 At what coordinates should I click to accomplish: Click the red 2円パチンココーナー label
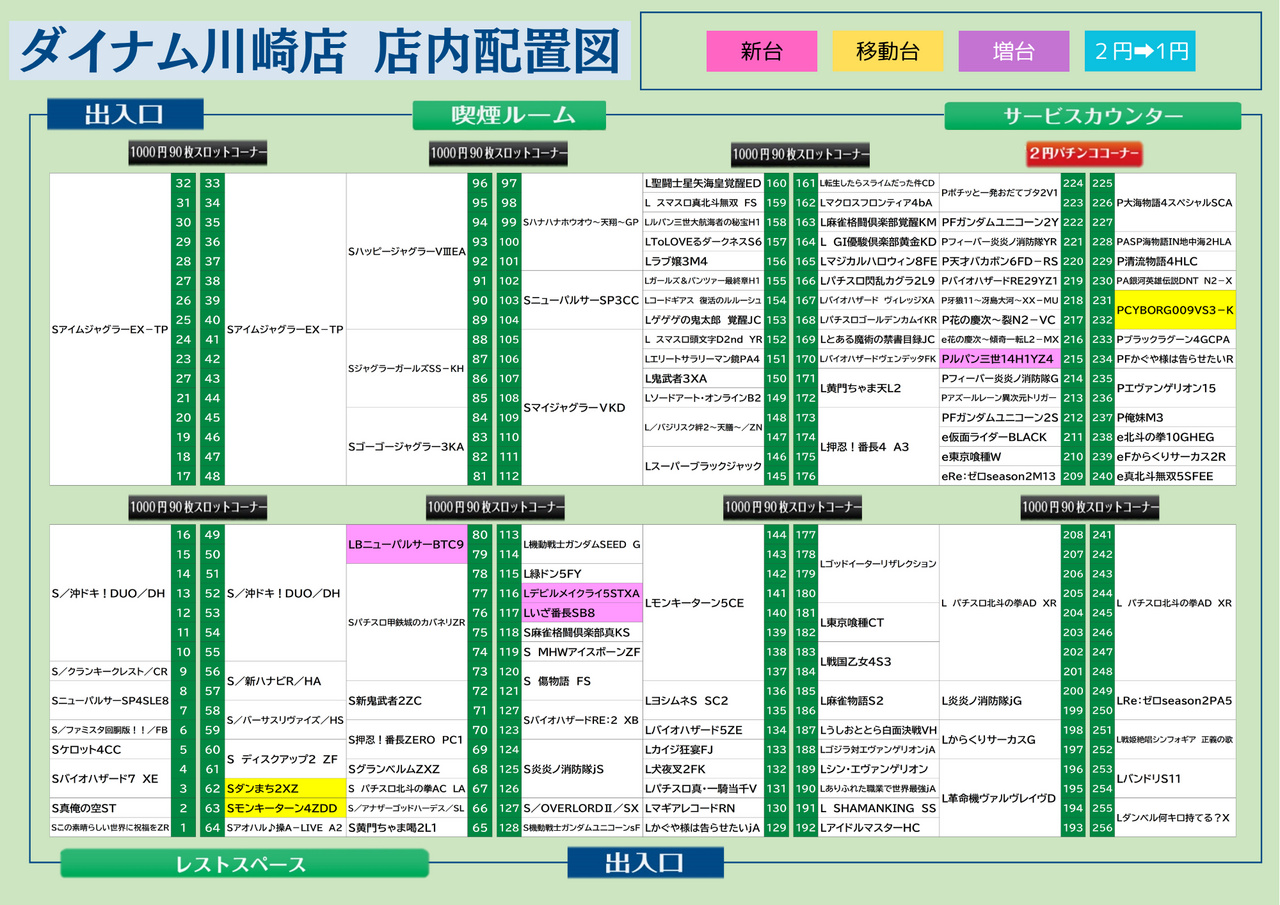1084,154
